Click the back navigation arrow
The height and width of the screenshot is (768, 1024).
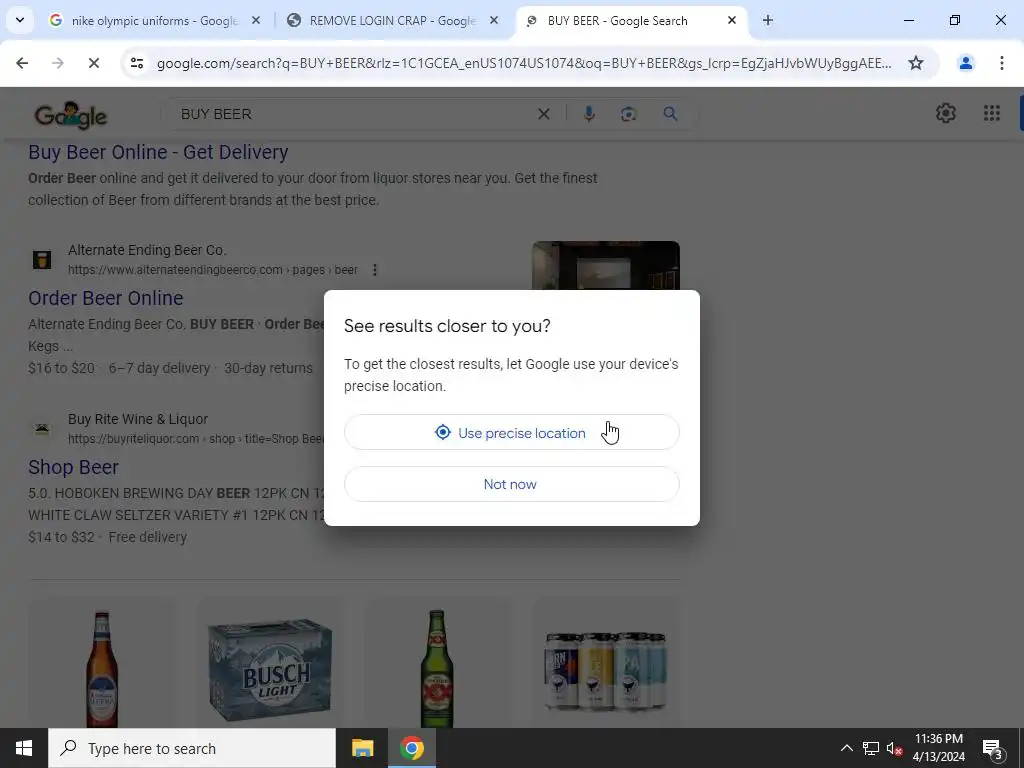pos(22,63)
